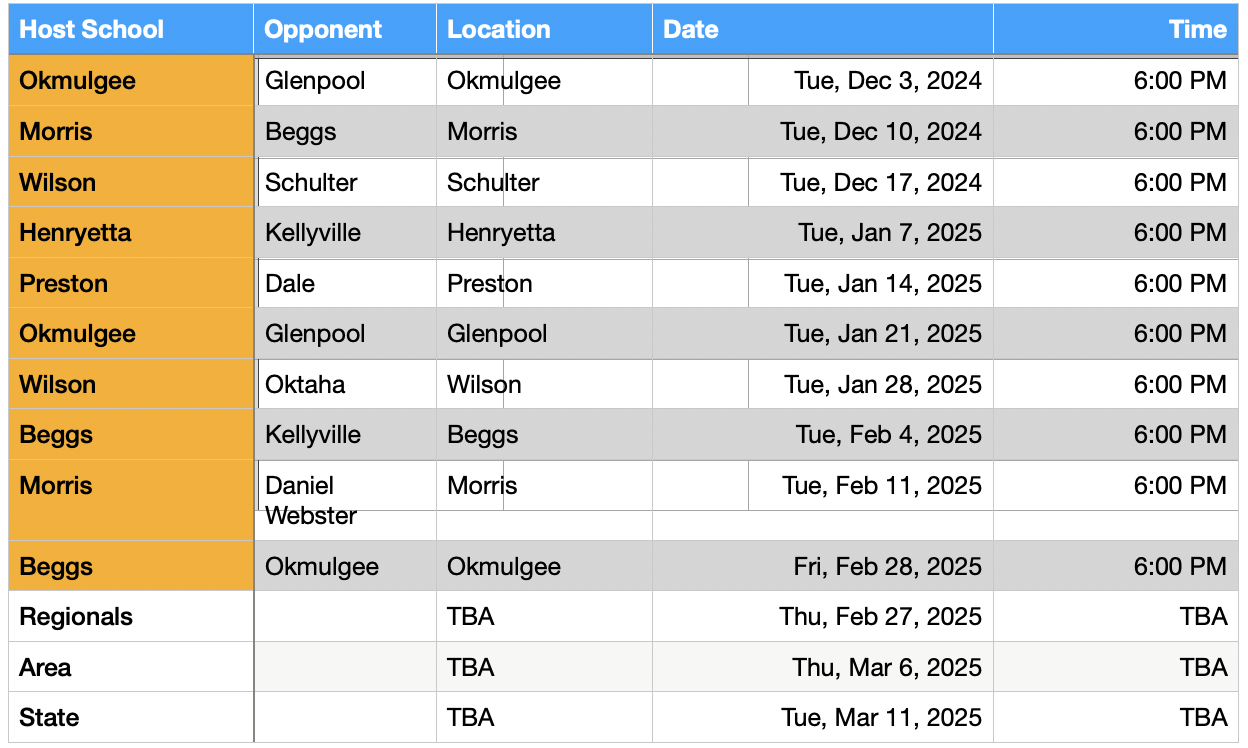Image resolution: width=1248 pixels, height=748 pixels.
Task: Click the Regionals row label cell
Action: [x=131, y=616]
